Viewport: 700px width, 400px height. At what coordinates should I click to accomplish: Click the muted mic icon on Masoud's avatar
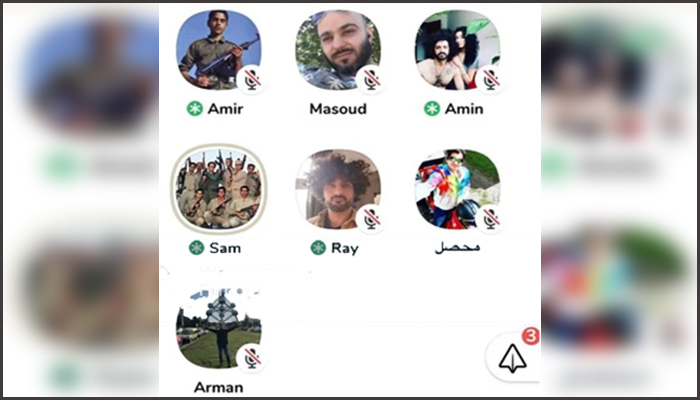[371, 80]
